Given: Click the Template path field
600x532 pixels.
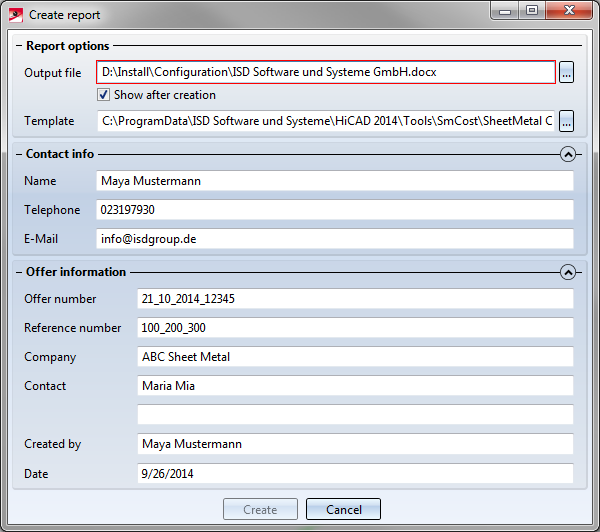Looking at the screenshot, I should [326, 121].
